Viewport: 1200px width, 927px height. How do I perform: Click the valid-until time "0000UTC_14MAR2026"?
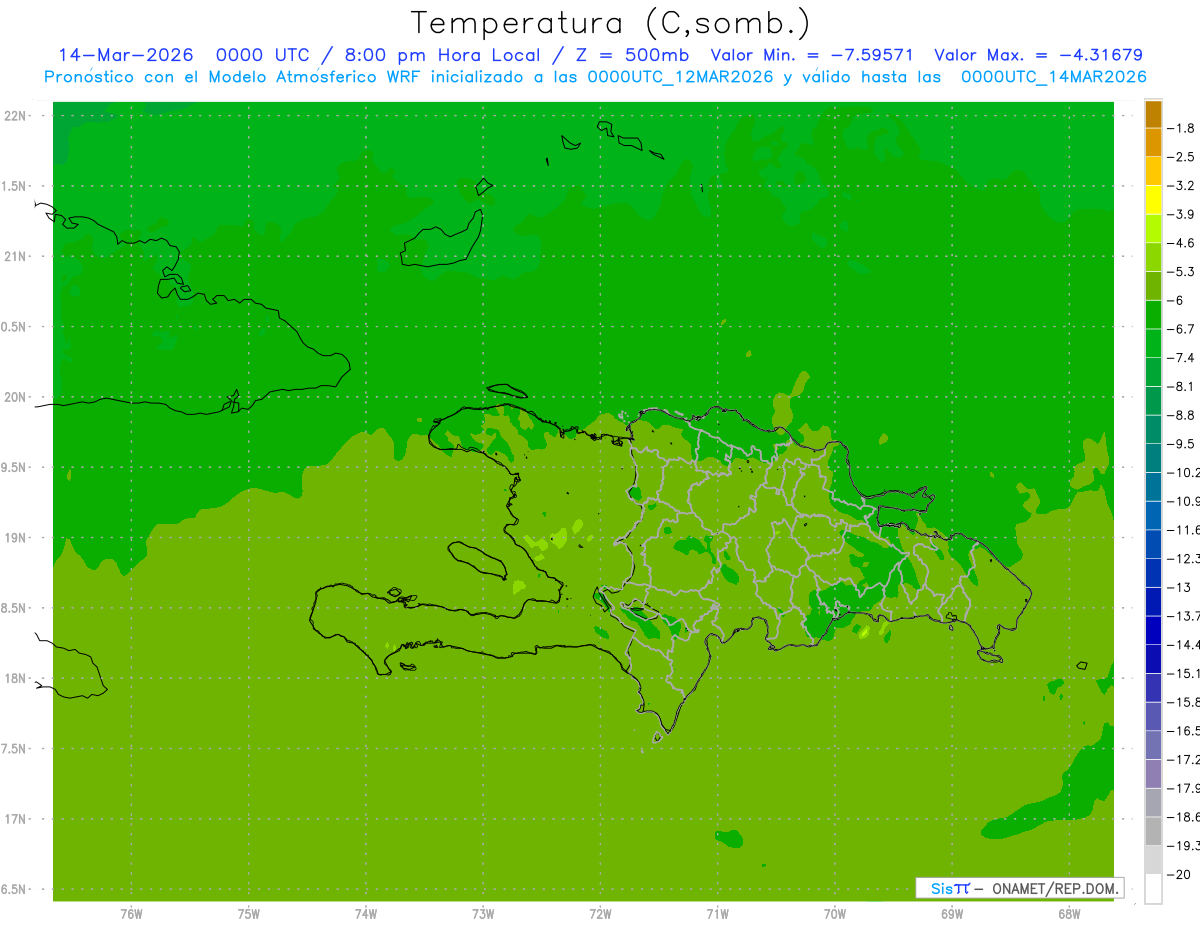tap(1053, 77)
